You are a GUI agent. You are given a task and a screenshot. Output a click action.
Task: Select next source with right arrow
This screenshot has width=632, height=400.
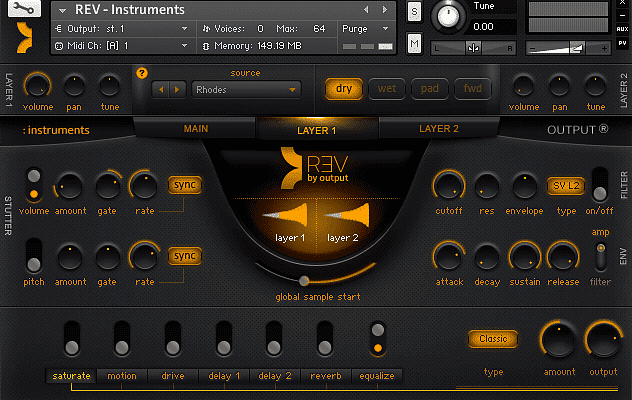click(x=177, y=89)
